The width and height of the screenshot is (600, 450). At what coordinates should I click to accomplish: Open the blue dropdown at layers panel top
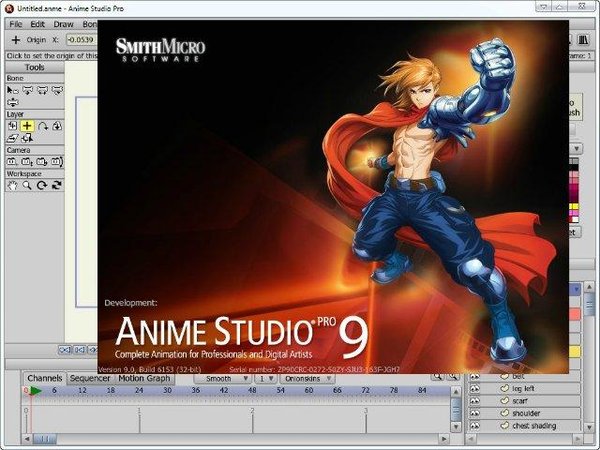tap(576, 290)
